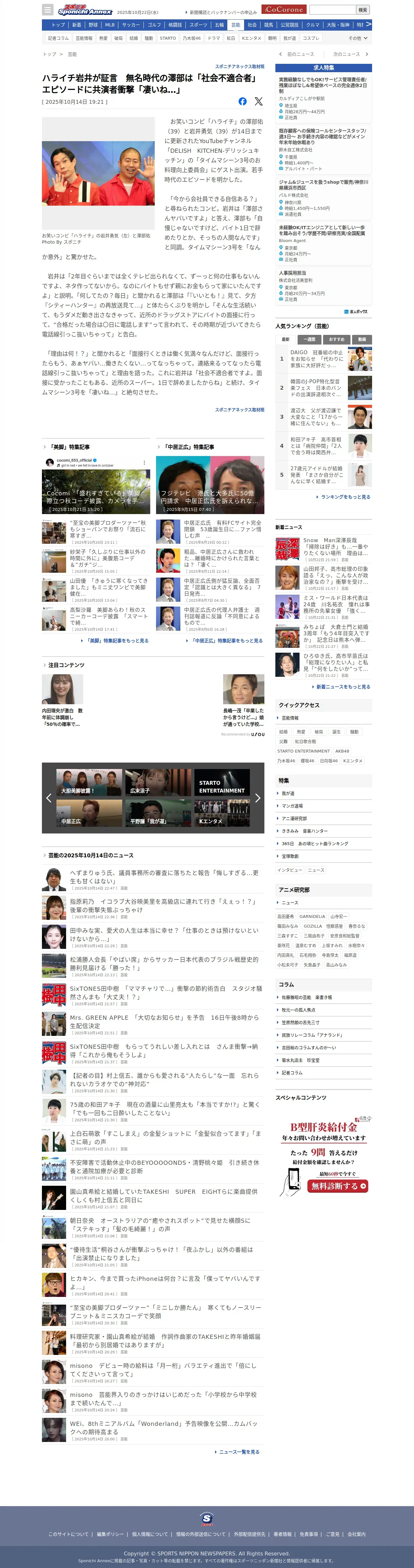The image size is (414, 1568).
Task: Click 新聞購読とバックナンバーの申込み link
Action: pos(221,12)
